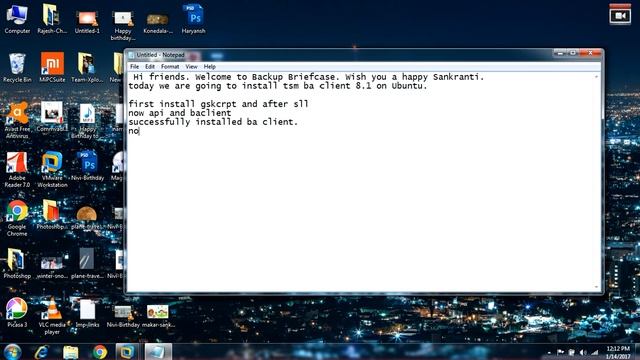Screen dimensions: 640x360
Task: Select the Untitled-1 desktop file
Action: point(87,22)
